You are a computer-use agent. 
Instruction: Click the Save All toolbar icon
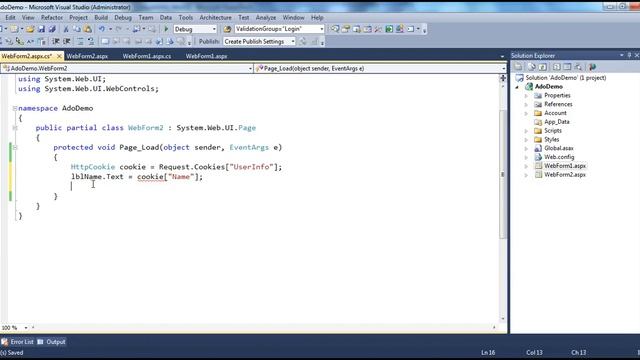[x=52, y=29]
